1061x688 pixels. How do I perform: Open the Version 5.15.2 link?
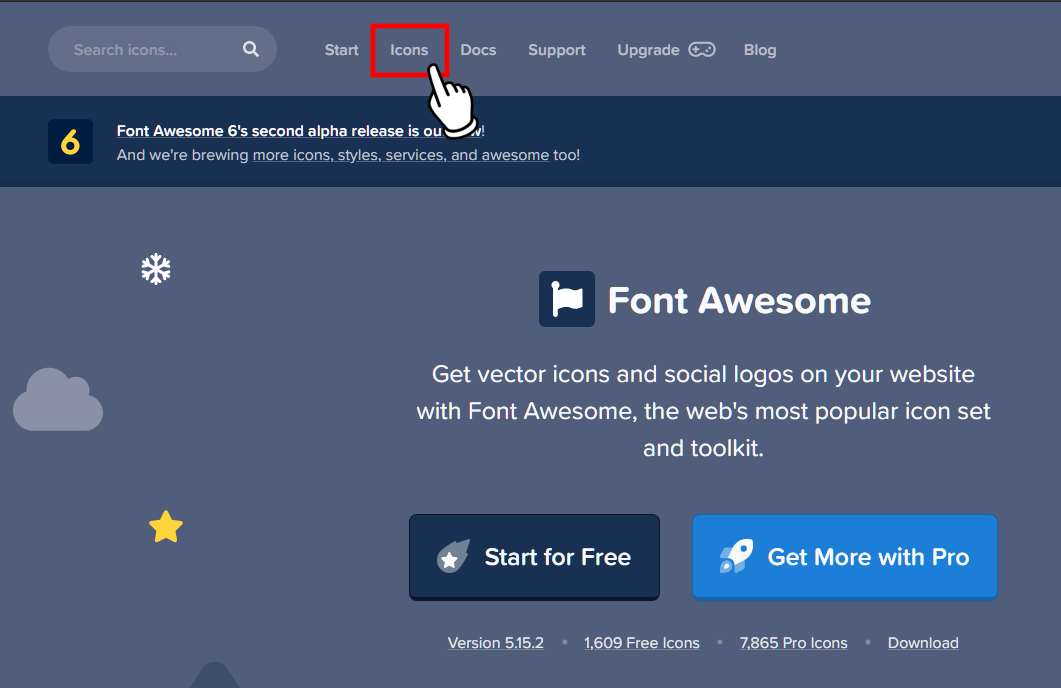coord(495,643)
